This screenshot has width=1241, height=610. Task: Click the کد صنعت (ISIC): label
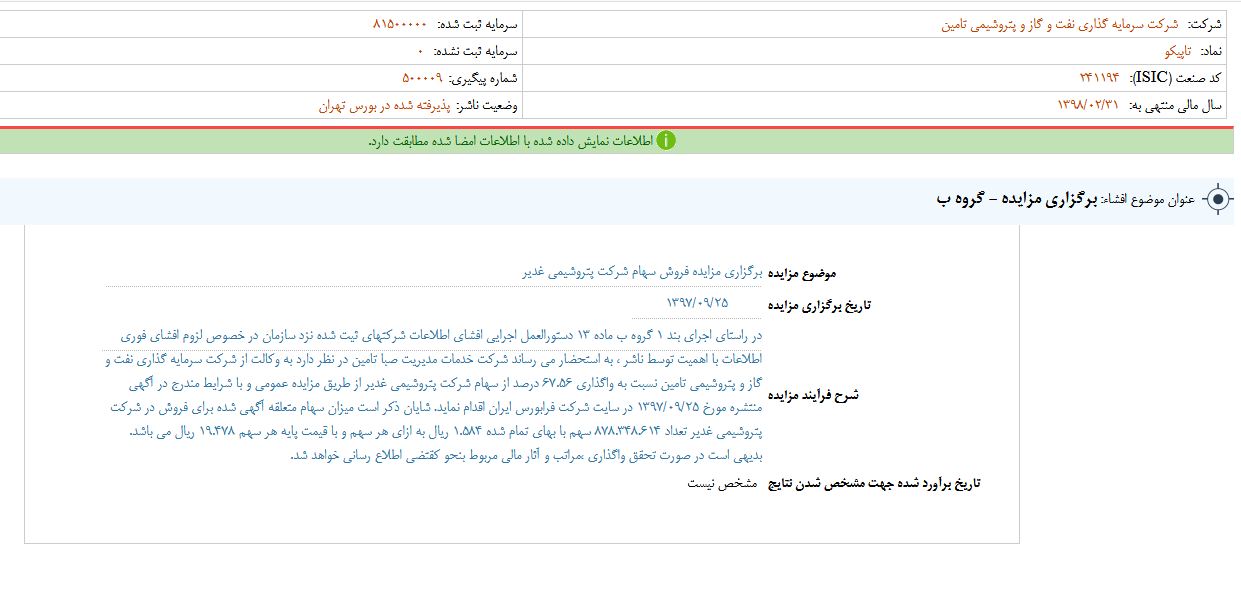click(1175, 78)
